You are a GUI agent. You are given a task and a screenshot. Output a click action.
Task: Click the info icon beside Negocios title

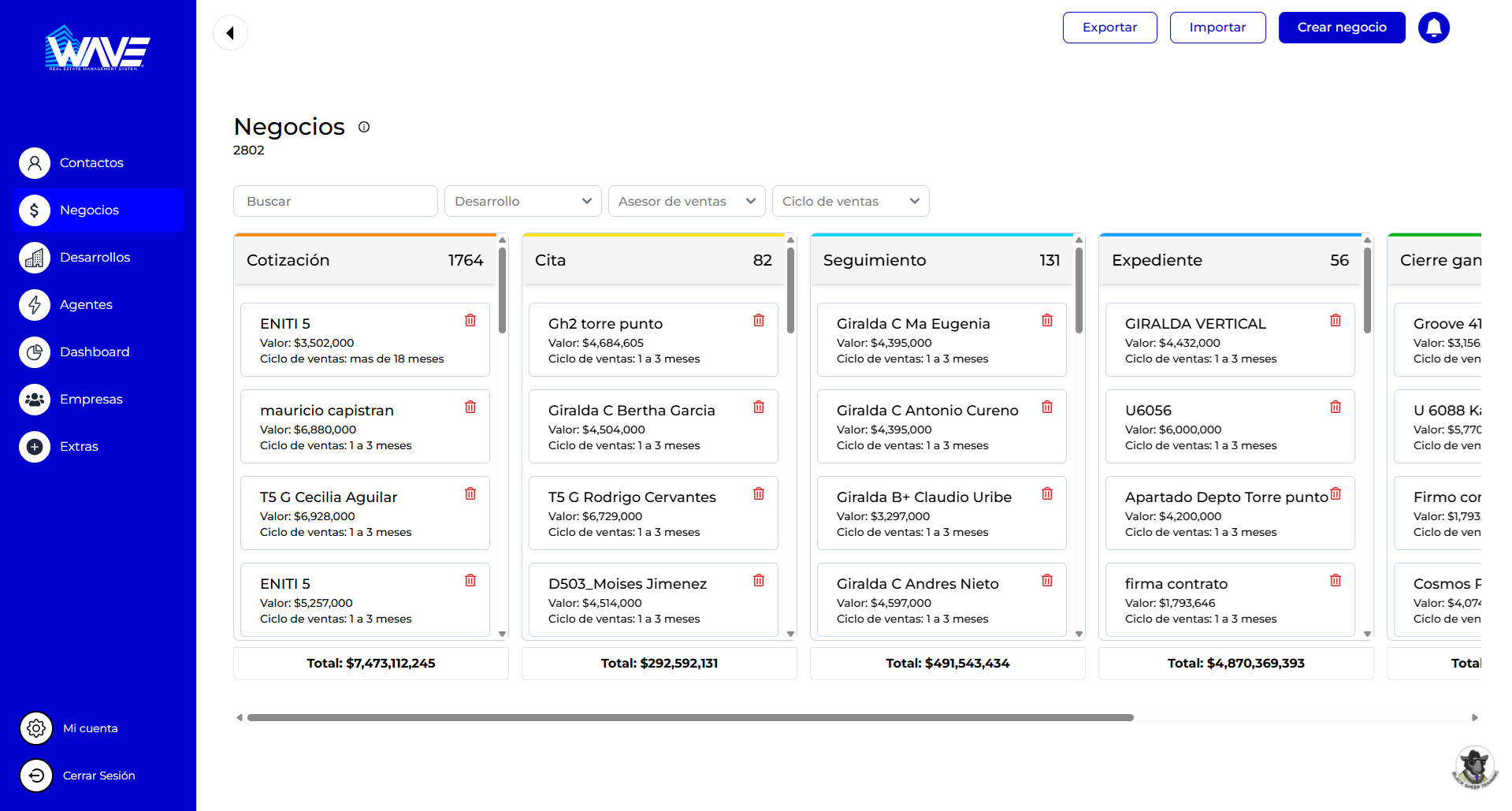[364, 127]
